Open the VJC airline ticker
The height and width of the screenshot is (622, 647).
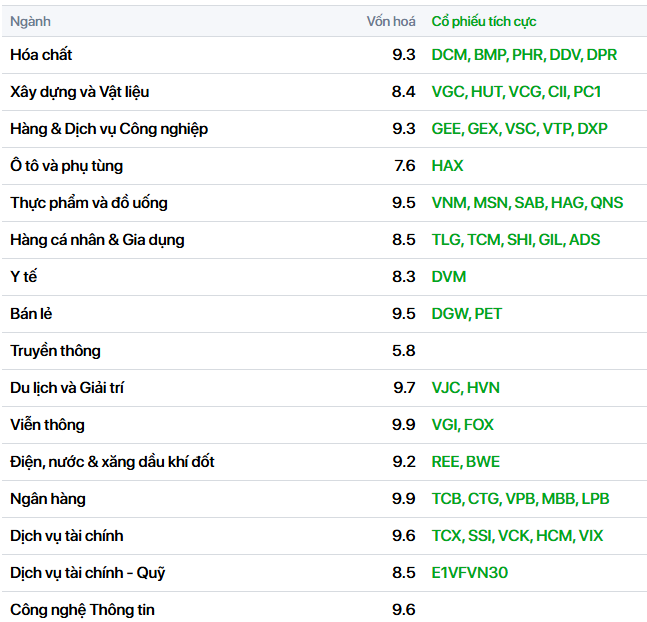click(x=446, y=388)
